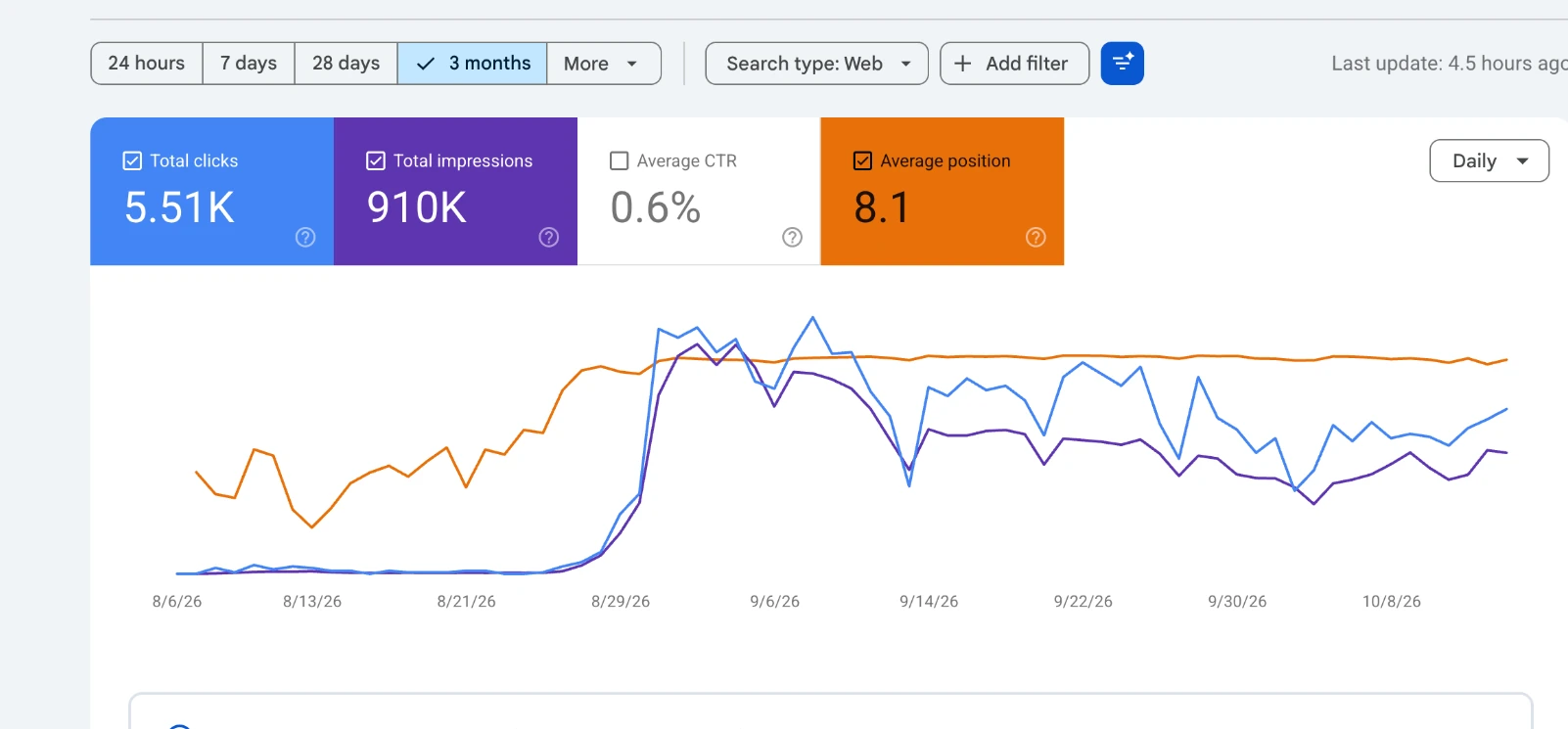Image resolution: width=1568 pixels, height=729 pixels.
Task: Click help icon on Total clicks card
Action: click(305, 237)
